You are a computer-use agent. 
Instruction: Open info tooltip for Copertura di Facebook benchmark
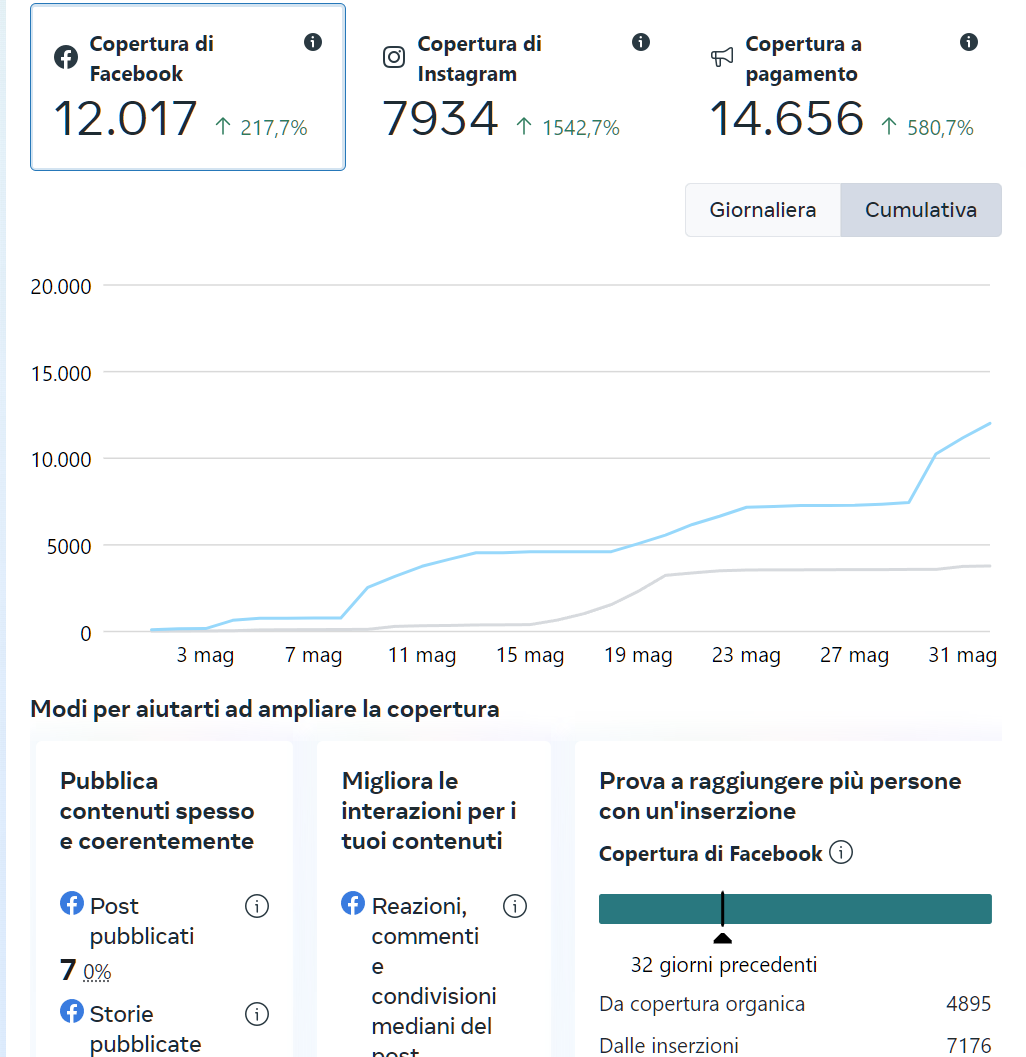click(x=841, y=853)
